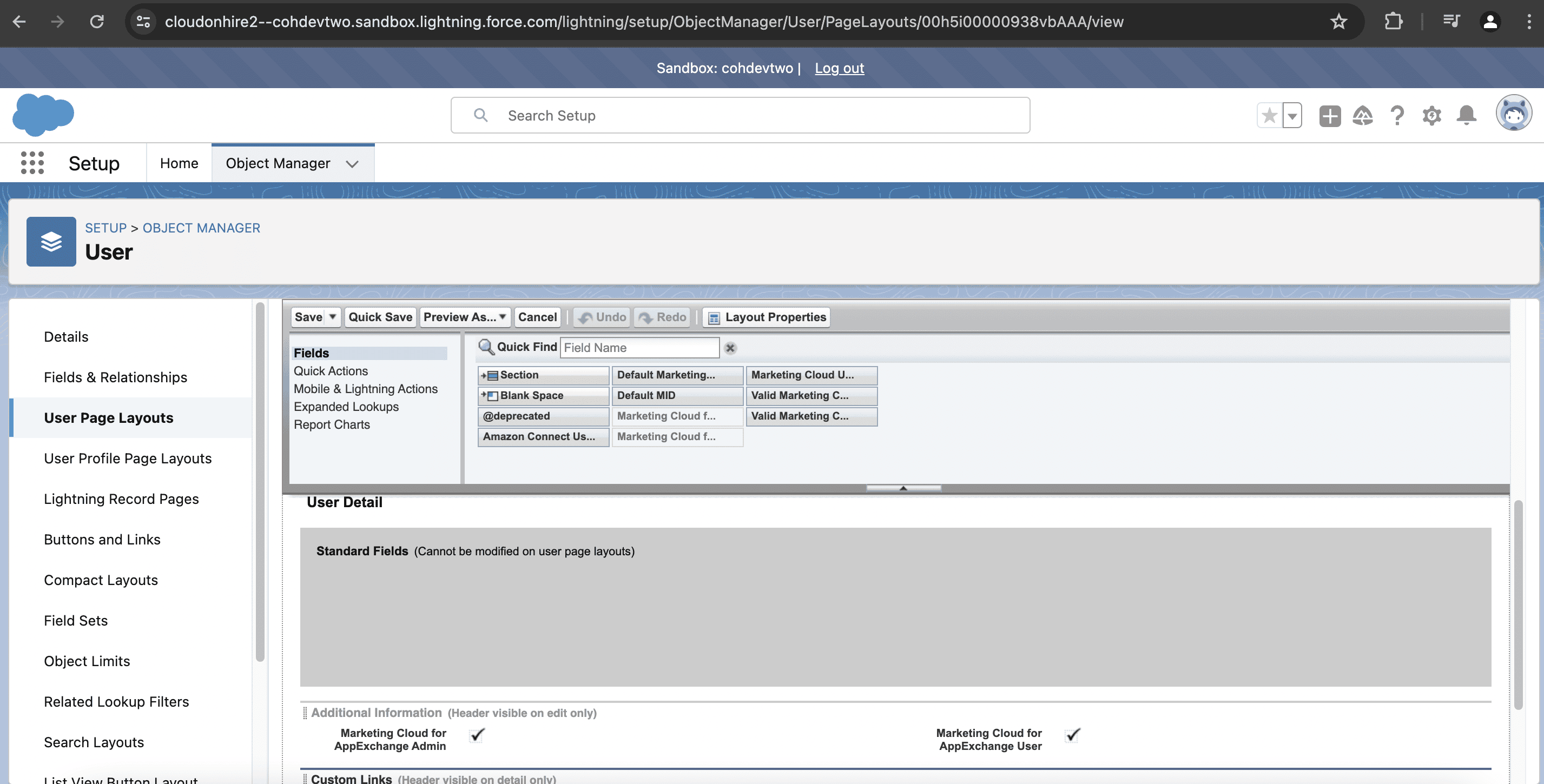Click the Quick Find Field Name box
Image resolution: width=1544 pixels, height=784 pixels.
point(639,347)
